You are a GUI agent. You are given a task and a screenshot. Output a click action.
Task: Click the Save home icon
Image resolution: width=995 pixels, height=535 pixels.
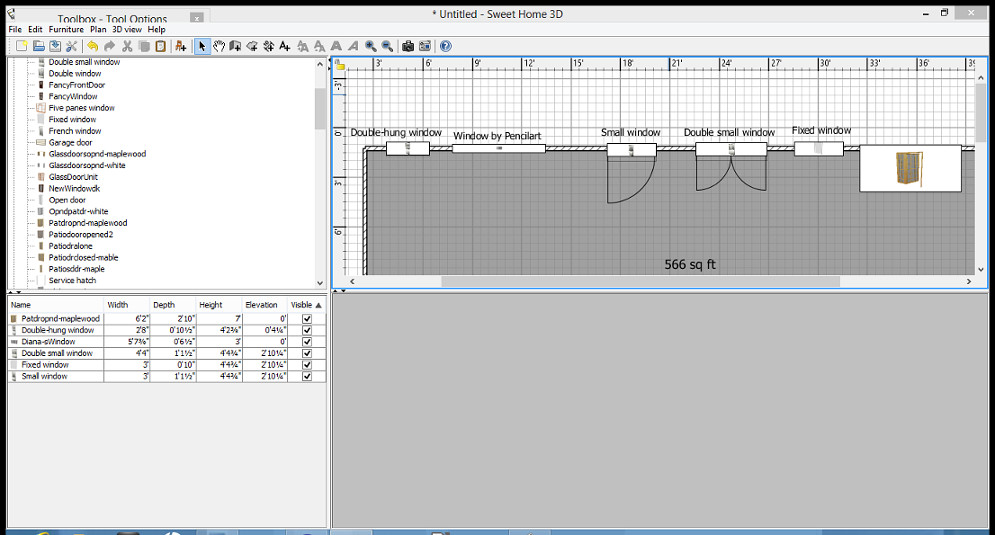point(55,46)
